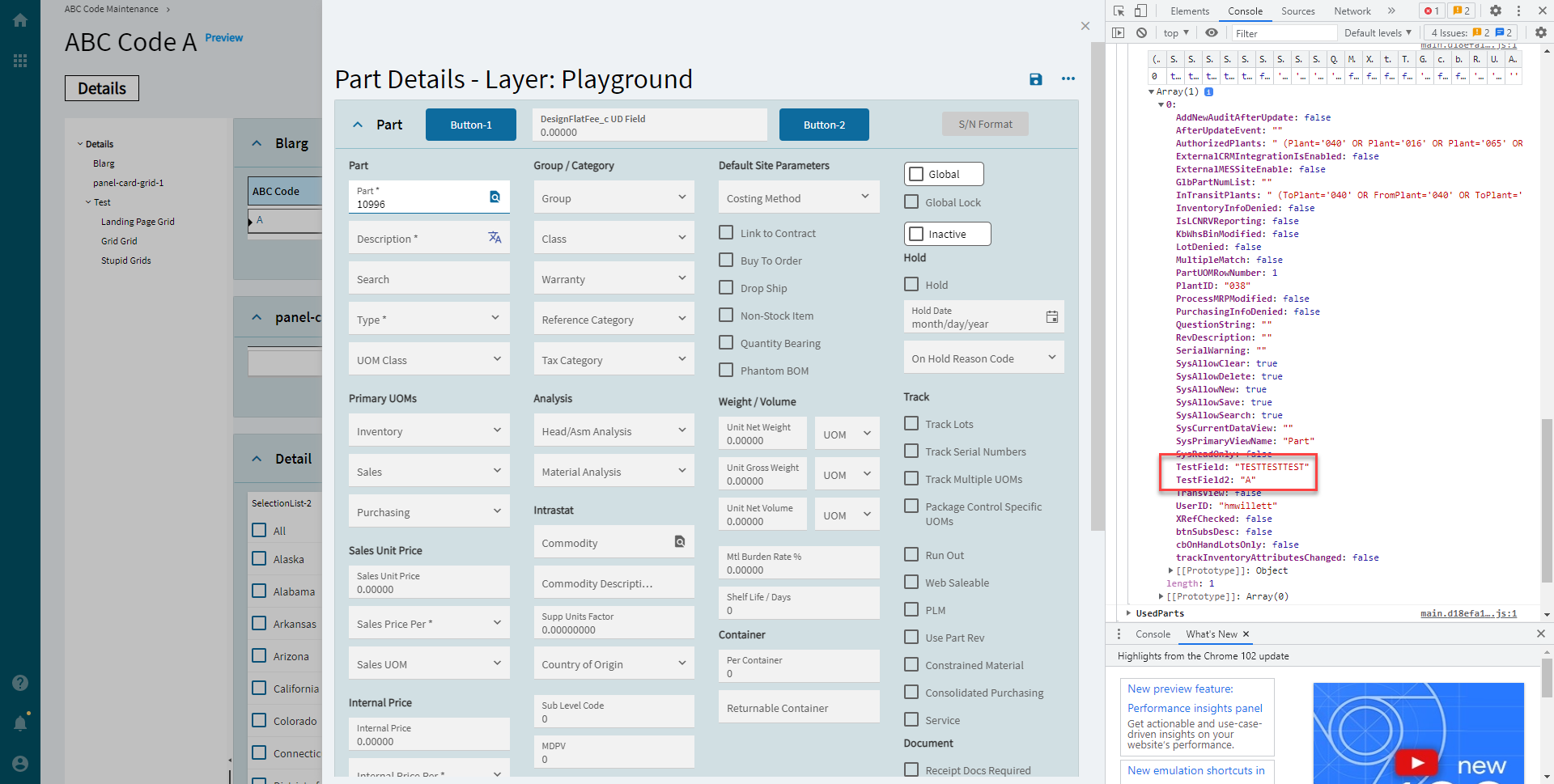Show more DevTools tabs with chevrons

pos(1391,11)
